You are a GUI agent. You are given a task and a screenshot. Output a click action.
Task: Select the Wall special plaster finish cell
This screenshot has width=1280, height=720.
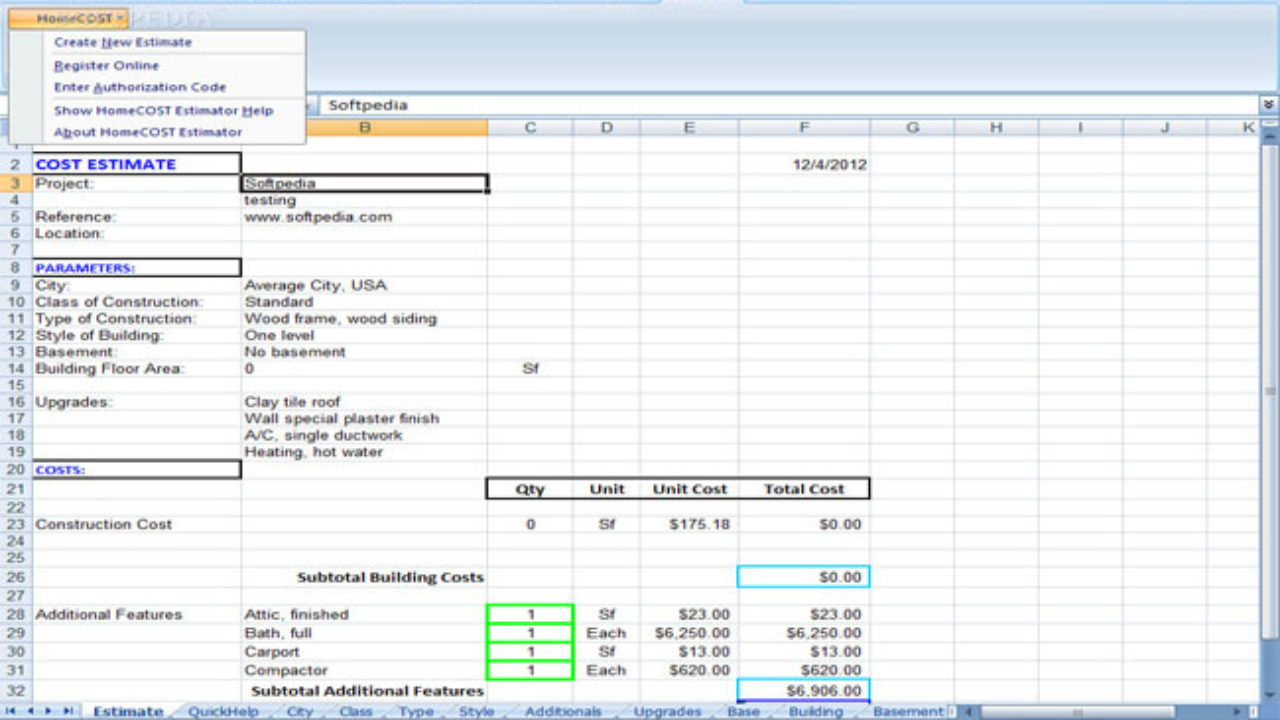pyautogui.click(x=364, y=419)
